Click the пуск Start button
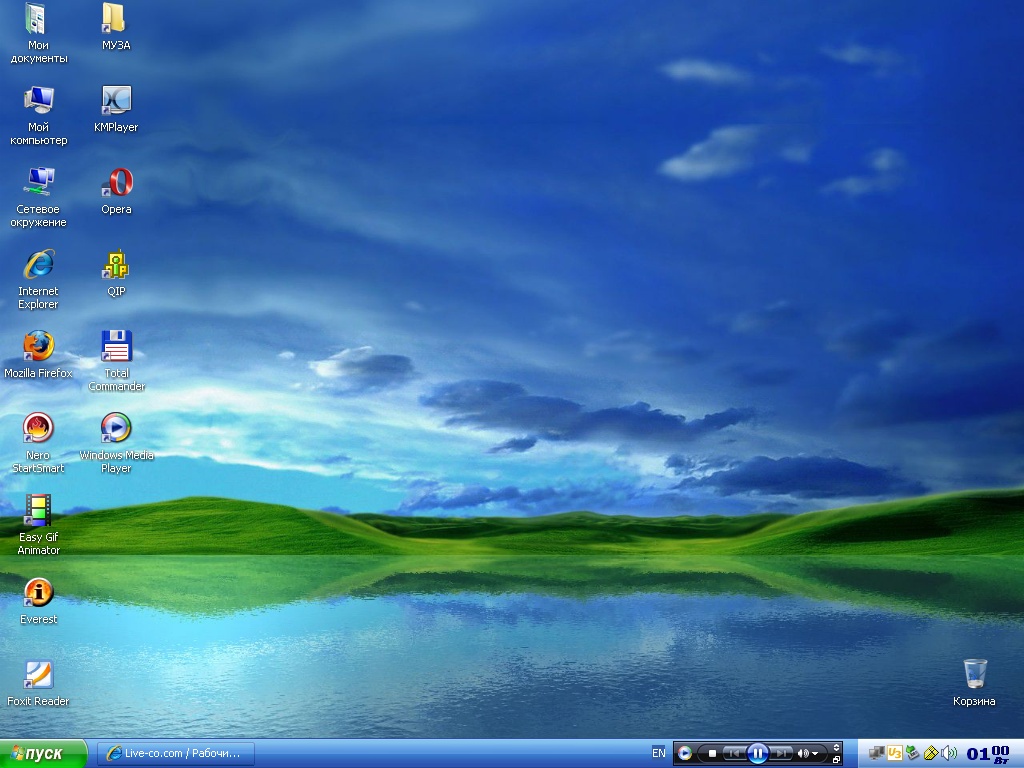The height and width of the screenshot is (768, 1024). click(43, 753)
